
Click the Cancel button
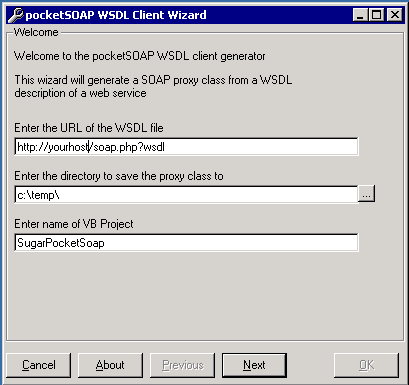39,365
